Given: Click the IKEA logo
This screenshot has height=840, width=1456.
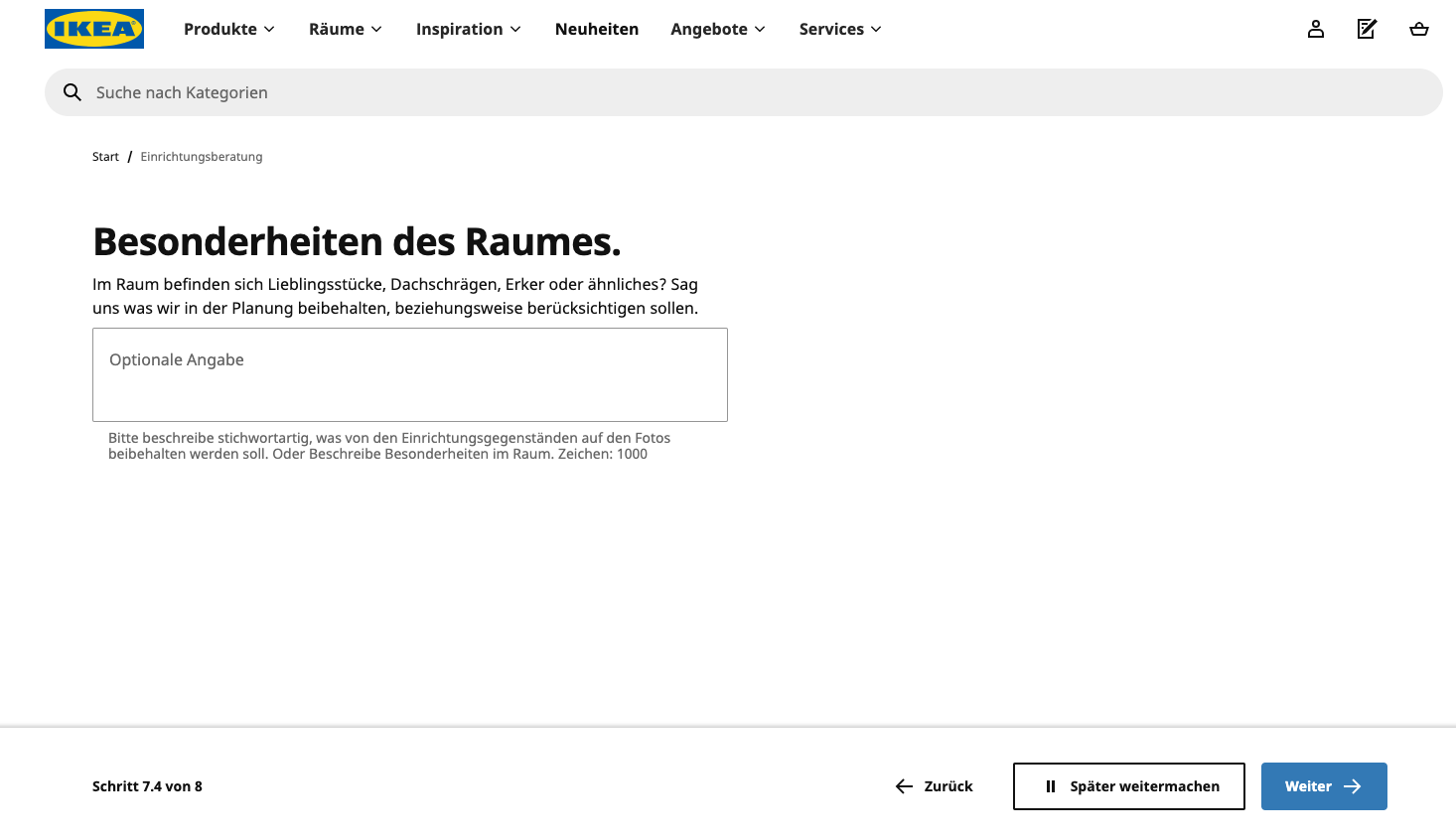Looking at the screenshot, I should pyautogui.click(x=94, y=29).
